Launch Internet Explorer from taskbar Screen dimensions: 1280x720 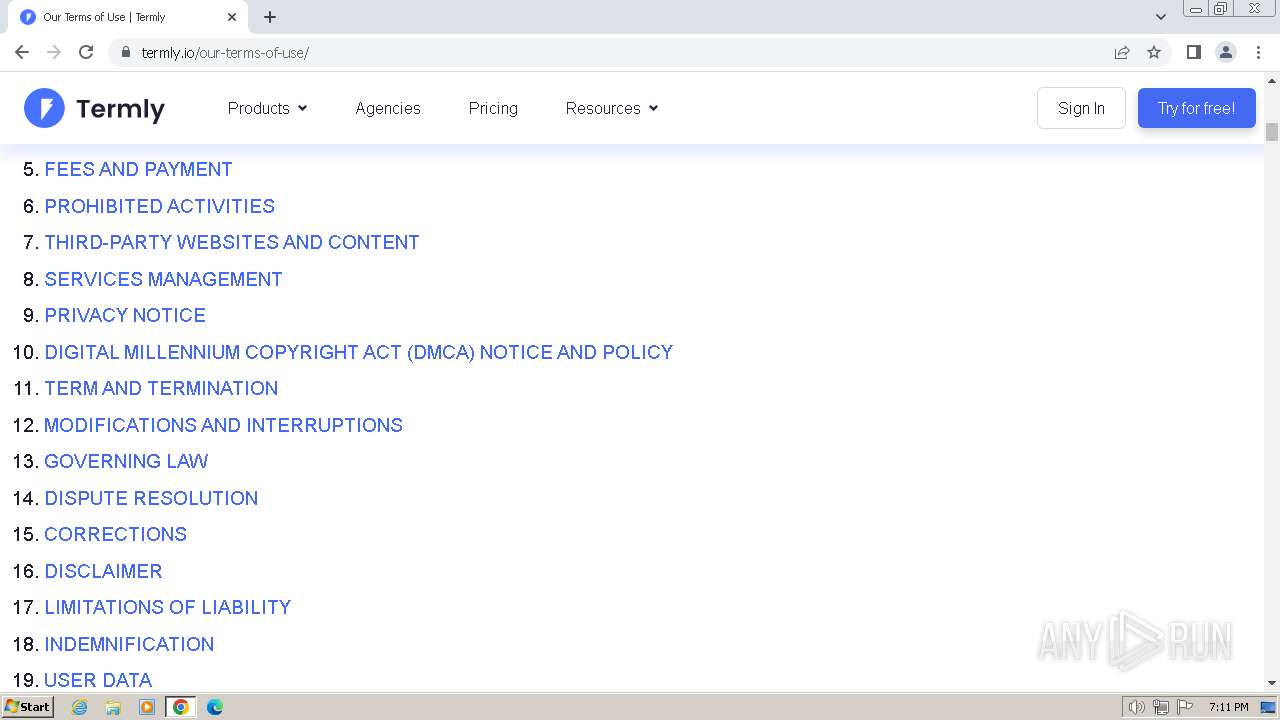coord(79,707)
